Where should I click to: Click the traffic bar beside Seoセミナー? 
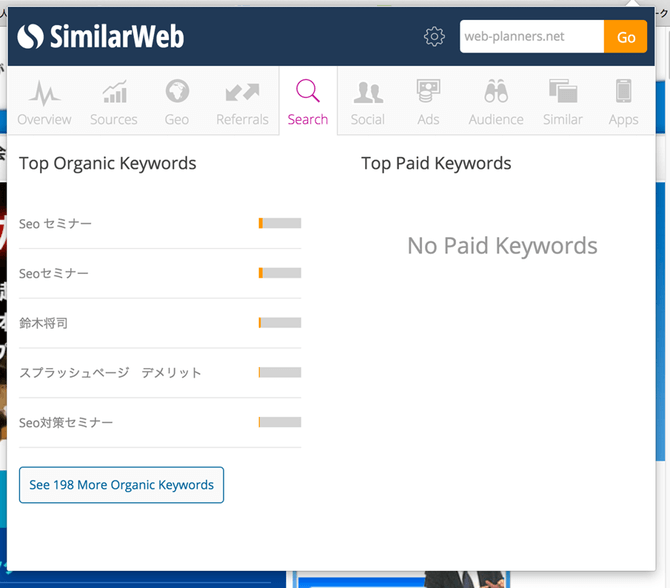[280, 273]
